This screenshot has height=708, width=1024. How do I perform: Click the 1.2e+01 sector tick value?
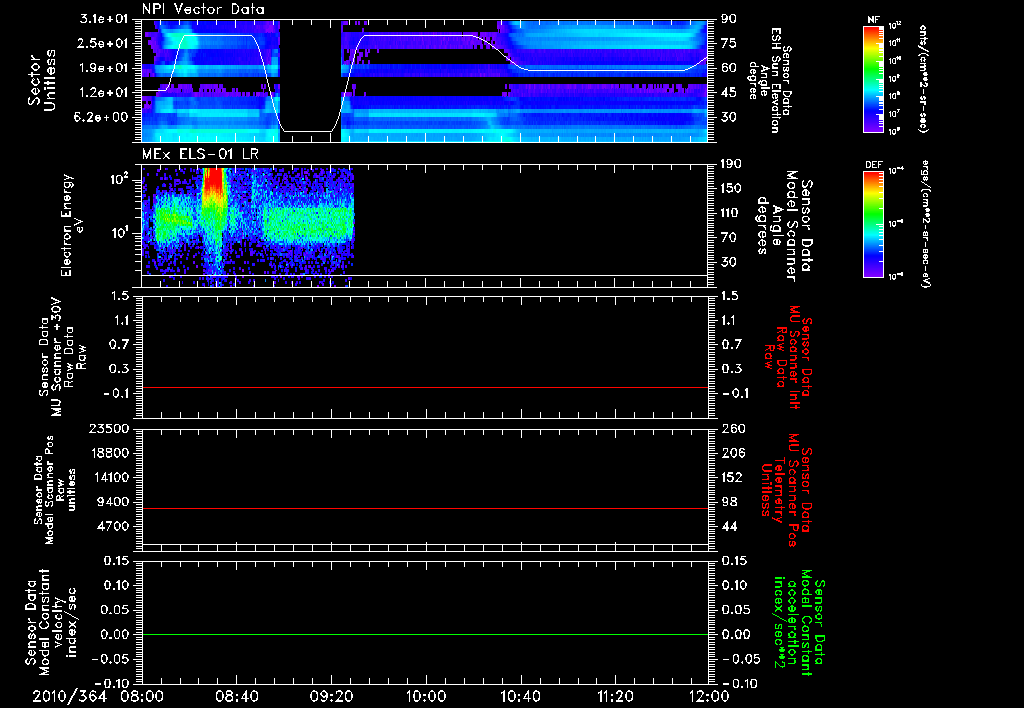click(104, 93)
